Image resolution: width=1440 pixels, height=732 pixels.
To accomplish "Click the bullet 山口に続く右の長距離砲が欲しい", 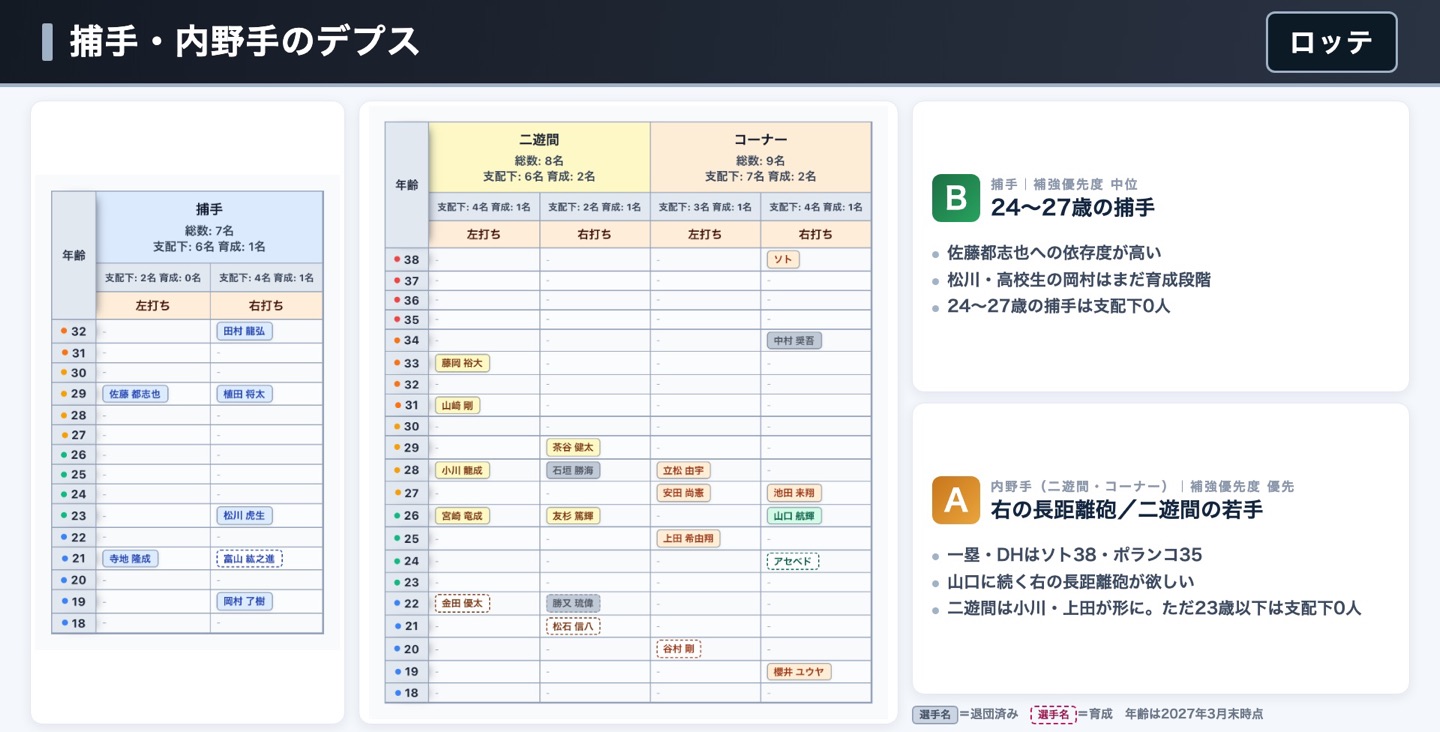I will pos(1070,581).
